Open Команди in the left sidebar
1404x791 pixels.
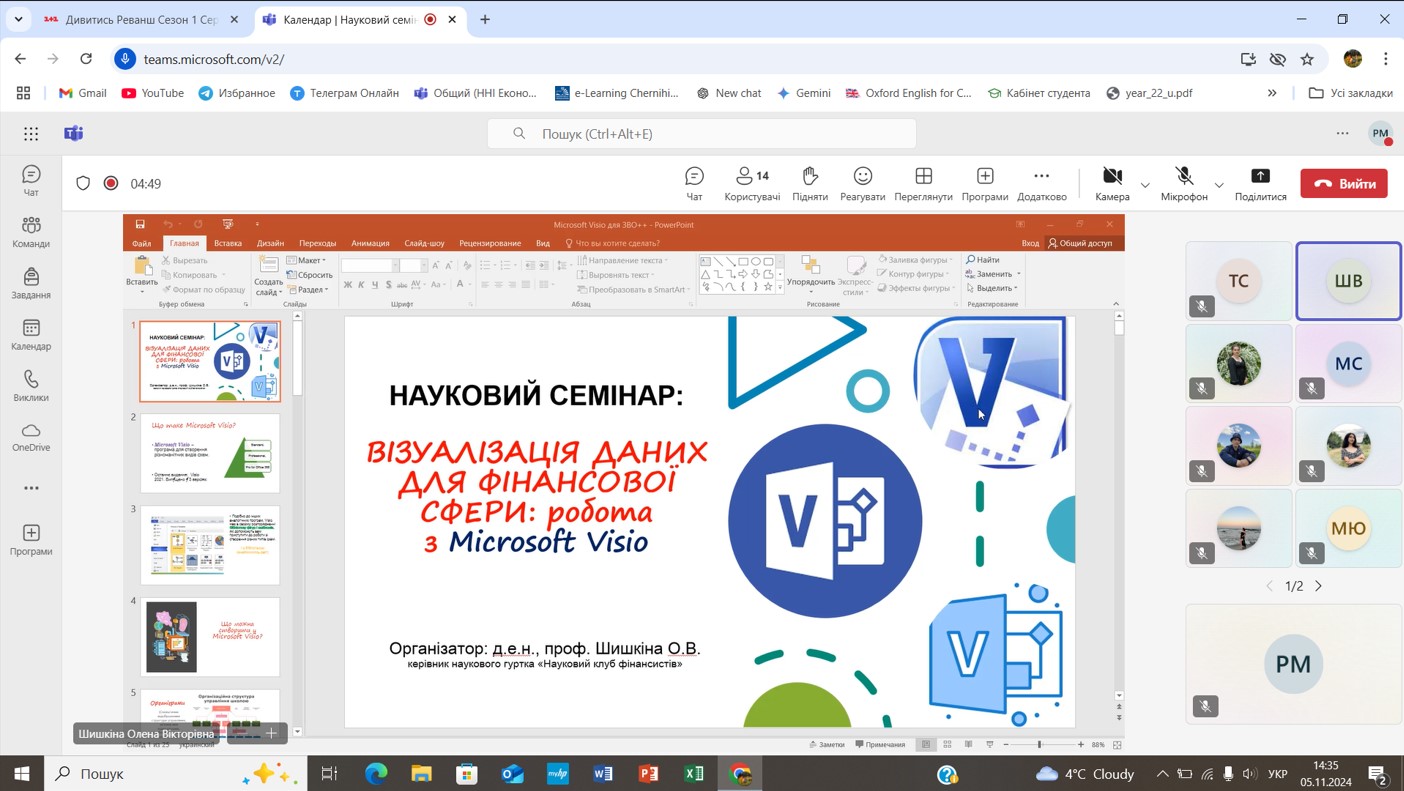[x=31, y=232]
